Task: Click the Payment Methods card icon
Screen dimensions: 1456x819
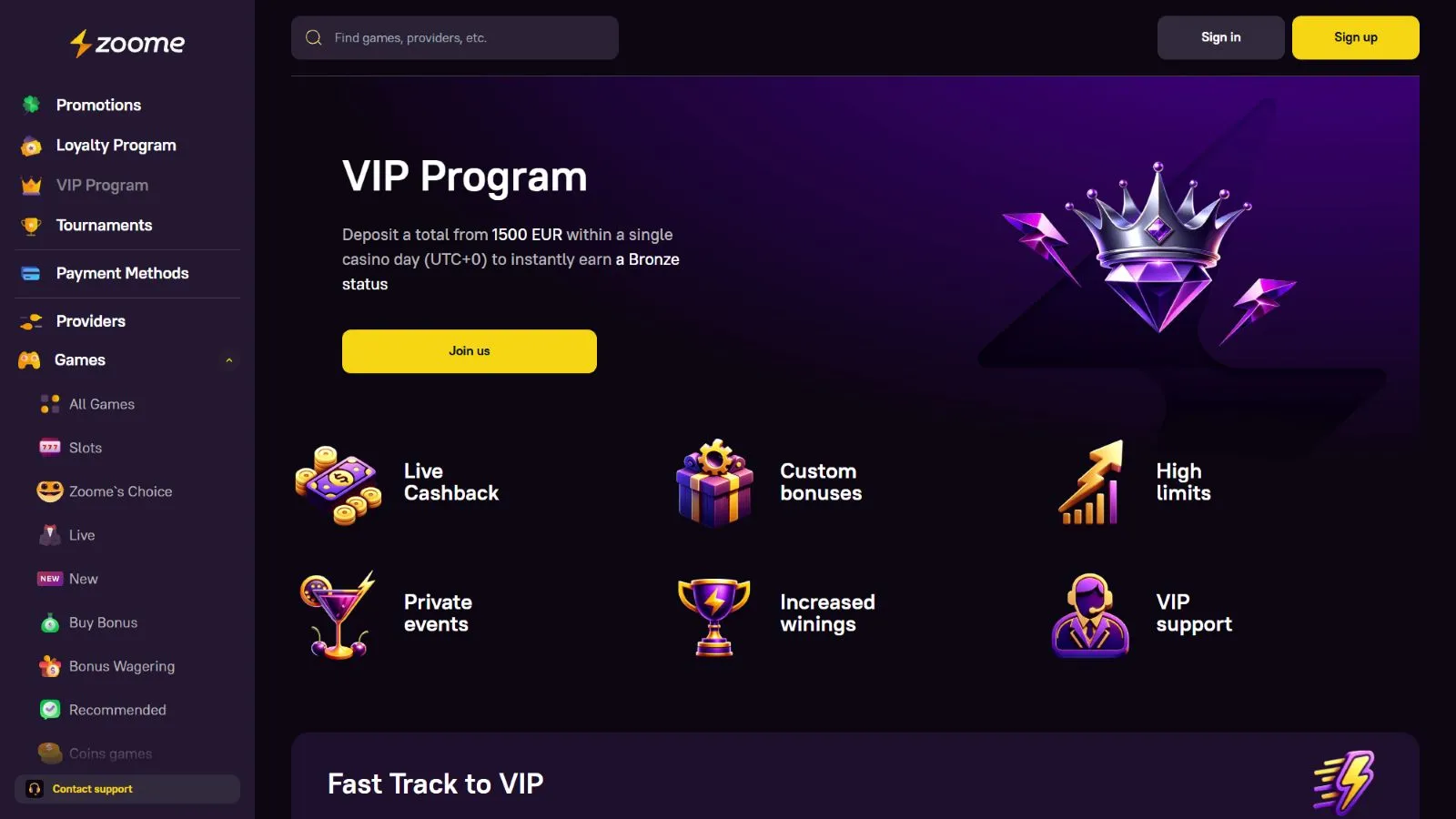Action: (x=31, y=274)
